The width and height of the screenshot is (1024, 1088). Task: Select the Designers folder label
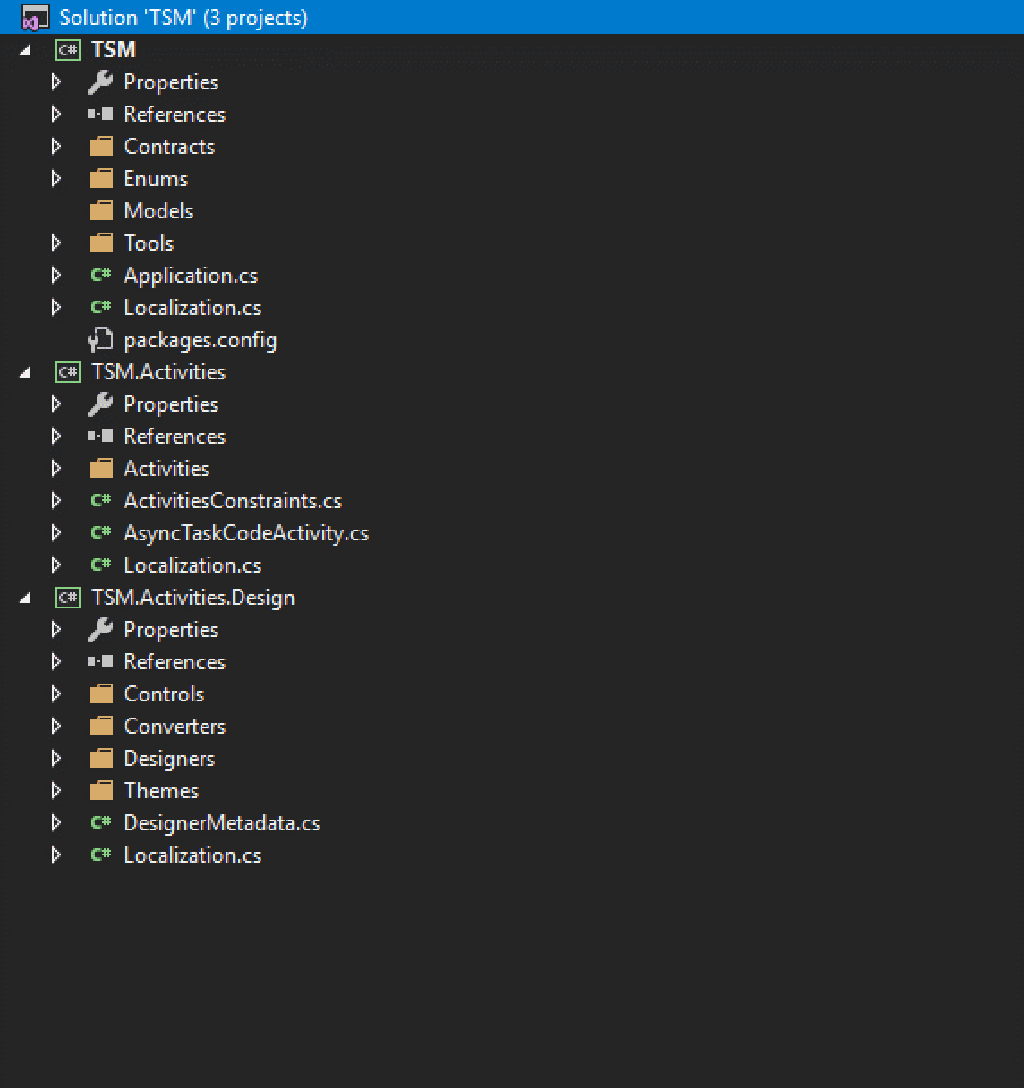click(168, 759)
